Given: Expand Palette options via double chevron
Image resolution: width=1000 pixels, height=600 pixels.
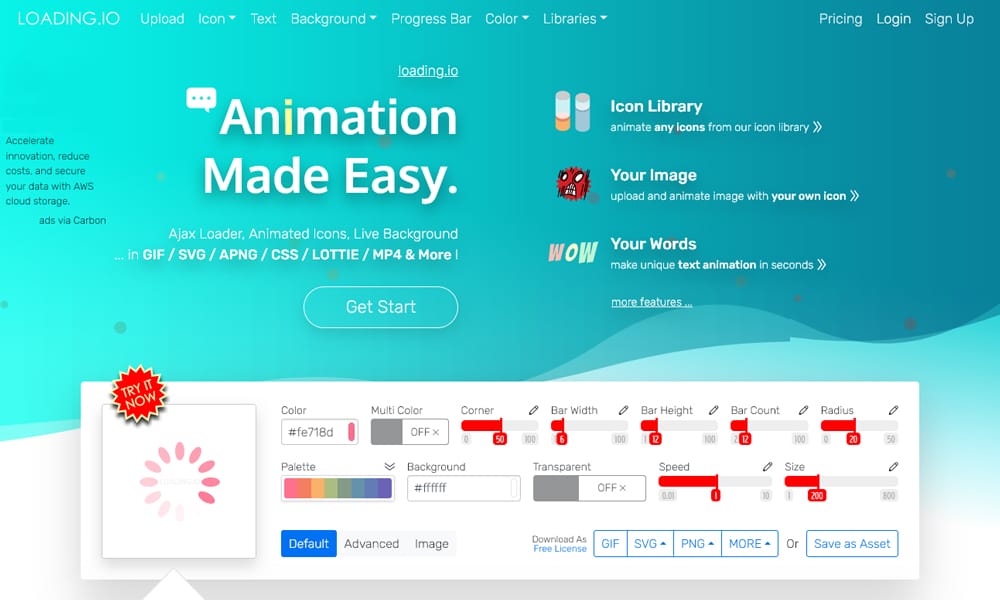Looking at the screenshot, I should pyautogui.click(x=390, y=466).
